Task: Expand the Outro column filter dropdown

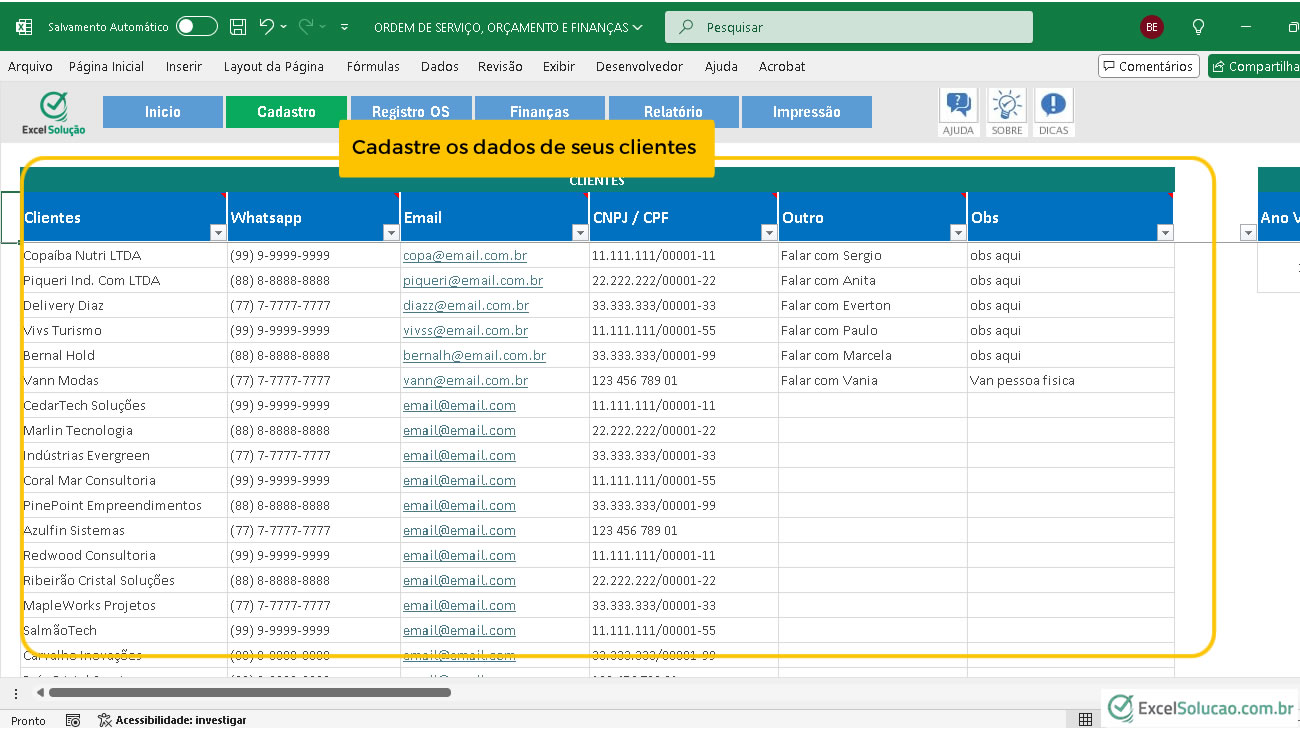Action: [958, 233]
